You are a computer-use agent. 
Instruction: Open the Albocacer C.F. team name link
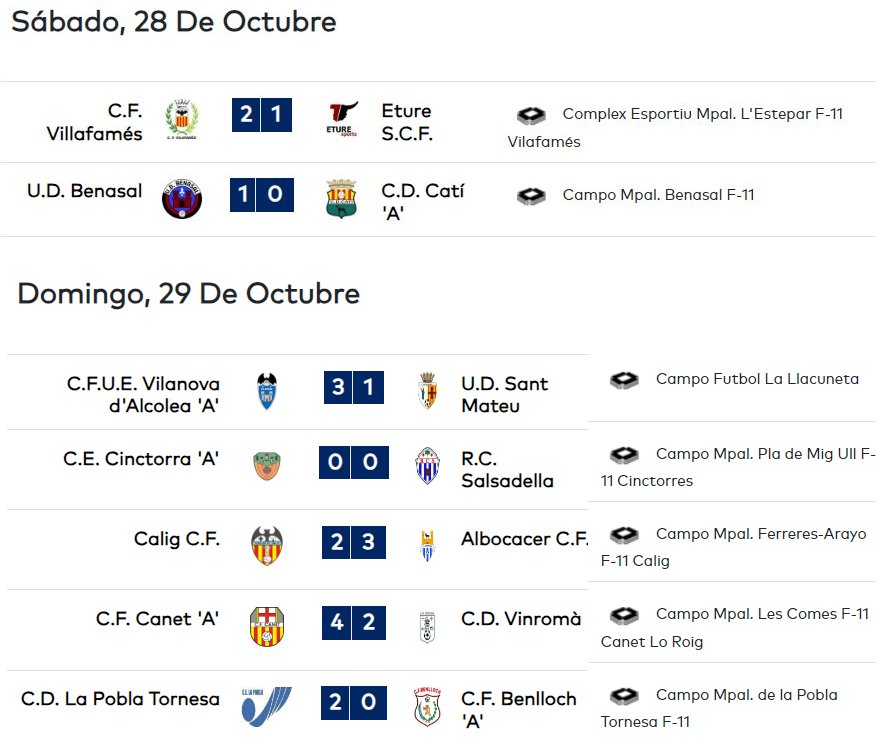pos(524,539)
